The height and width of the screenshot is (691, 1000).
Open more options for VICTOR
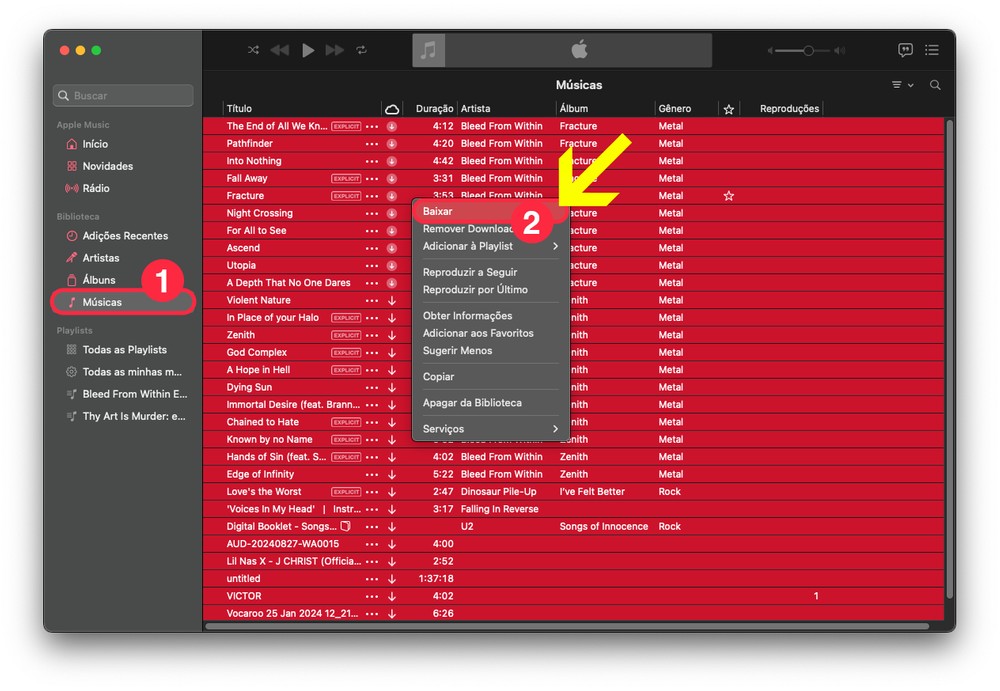(372, 596)
